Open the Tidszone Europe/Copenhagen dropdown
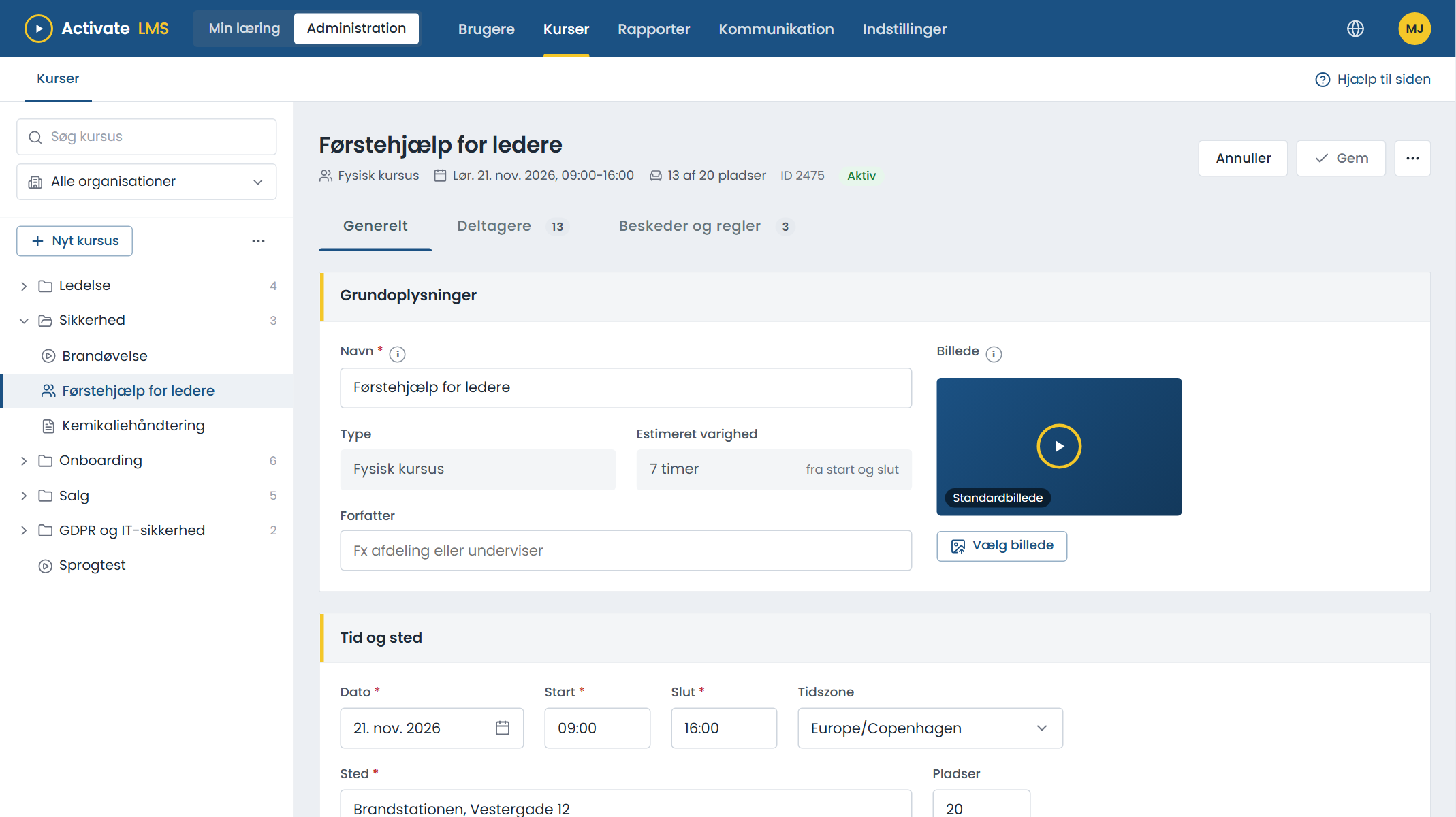Viewport: 1456px width, 817px height. click(x=930, y=728)
